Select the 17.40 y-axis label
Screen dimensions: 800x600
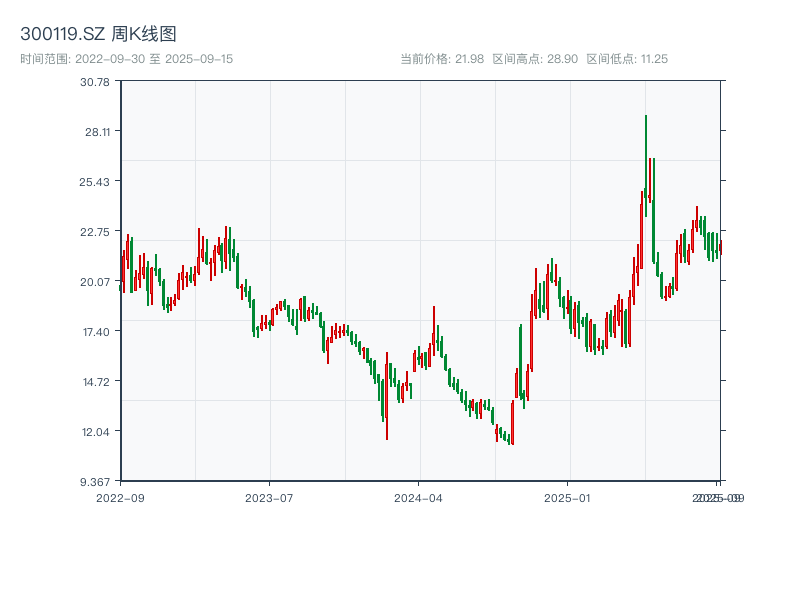pyautogui.click(x=95, y=331)
